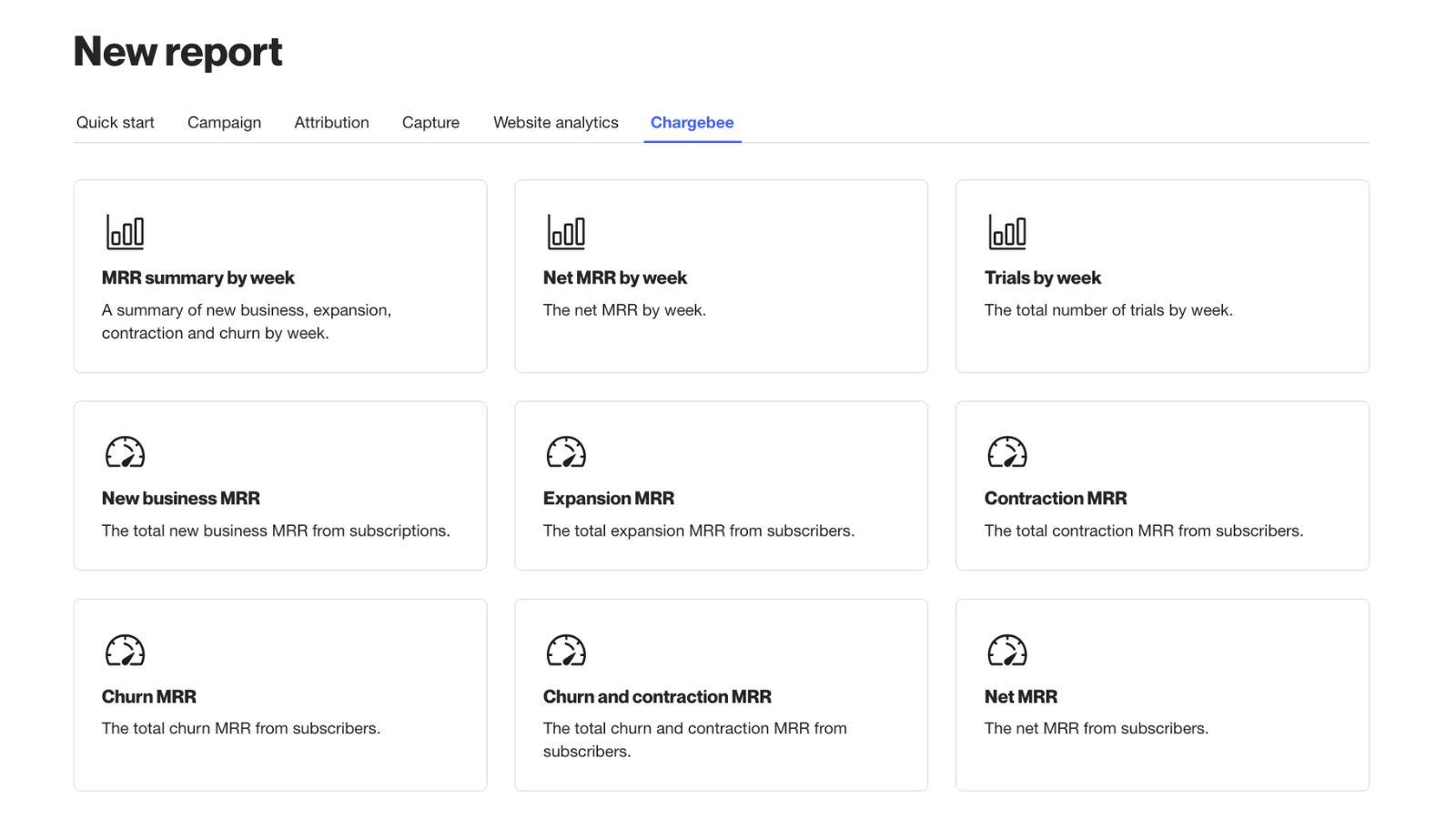
Task: Click the bar chart icon for MRR summary by week
Action: point(125,232)
